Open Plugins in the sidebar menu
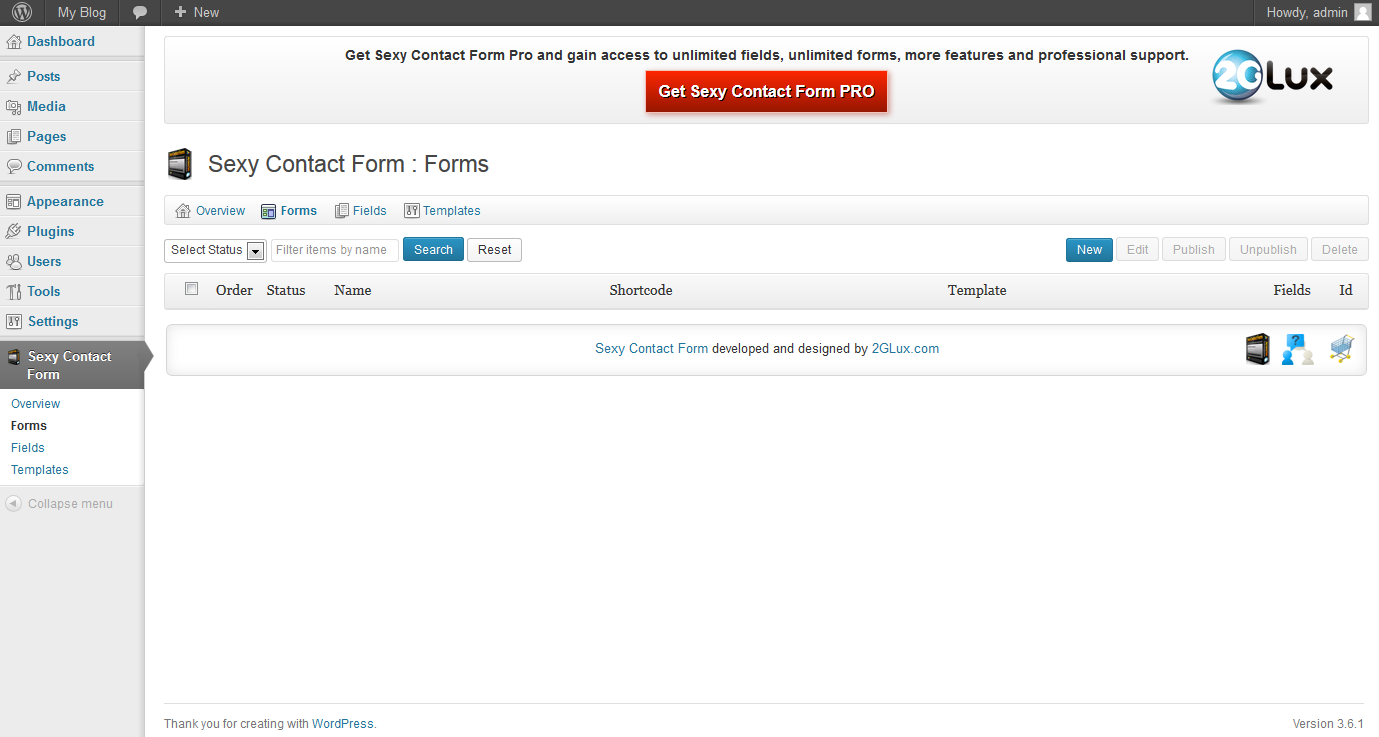The height and width of the screenshot is (737, 1379). pos(50,231)
